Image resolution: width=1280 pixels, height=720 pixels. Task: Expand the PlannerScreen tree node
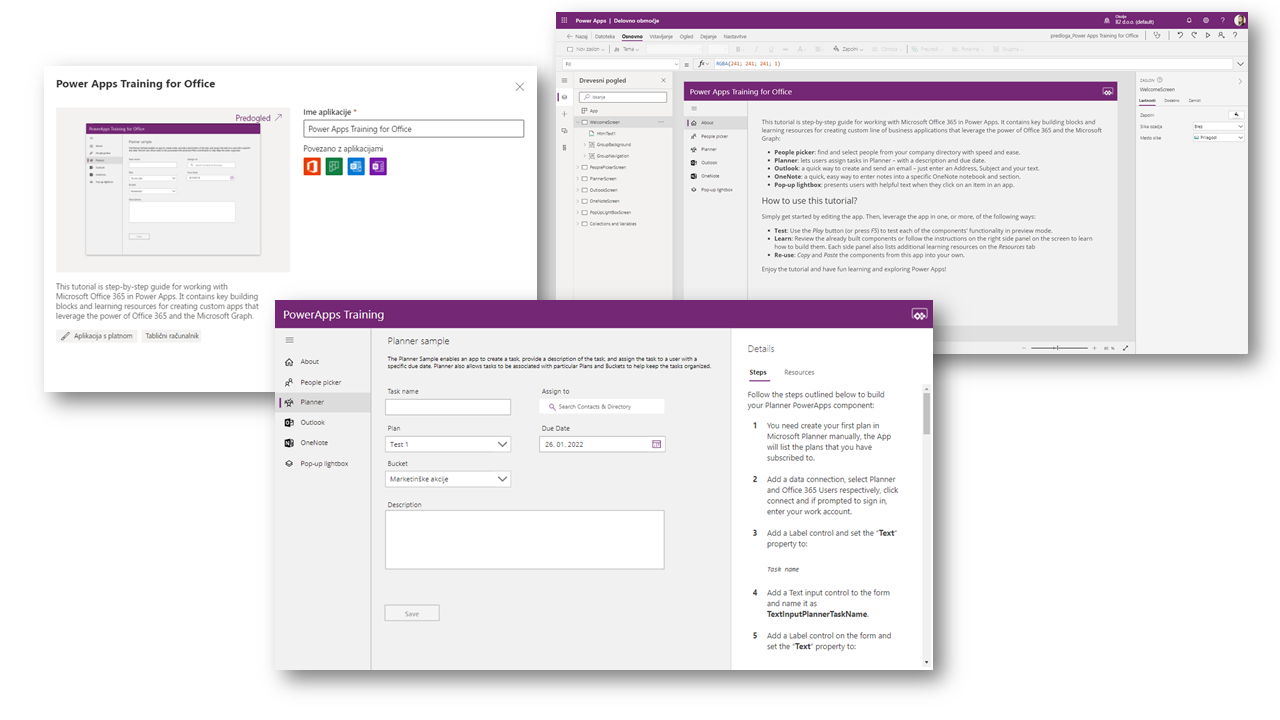(578, 178)
